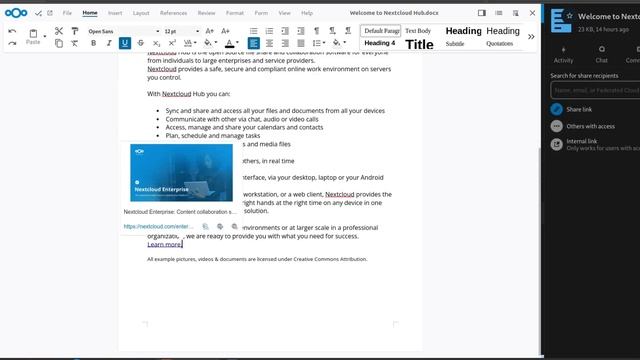640x360 pixels.
Task: Apply Quotations style
Action: point(500,44)
